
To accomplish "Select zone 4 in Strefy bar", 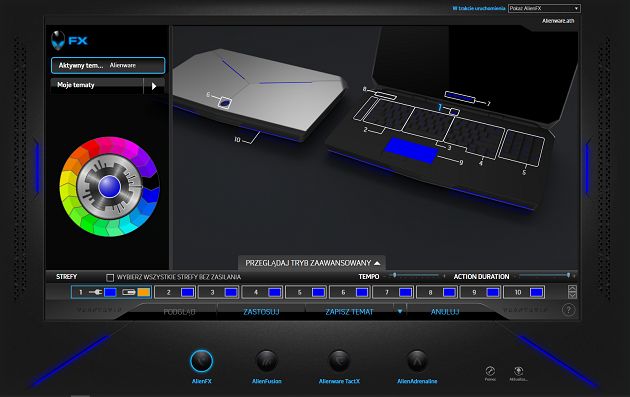I will 262,292.
